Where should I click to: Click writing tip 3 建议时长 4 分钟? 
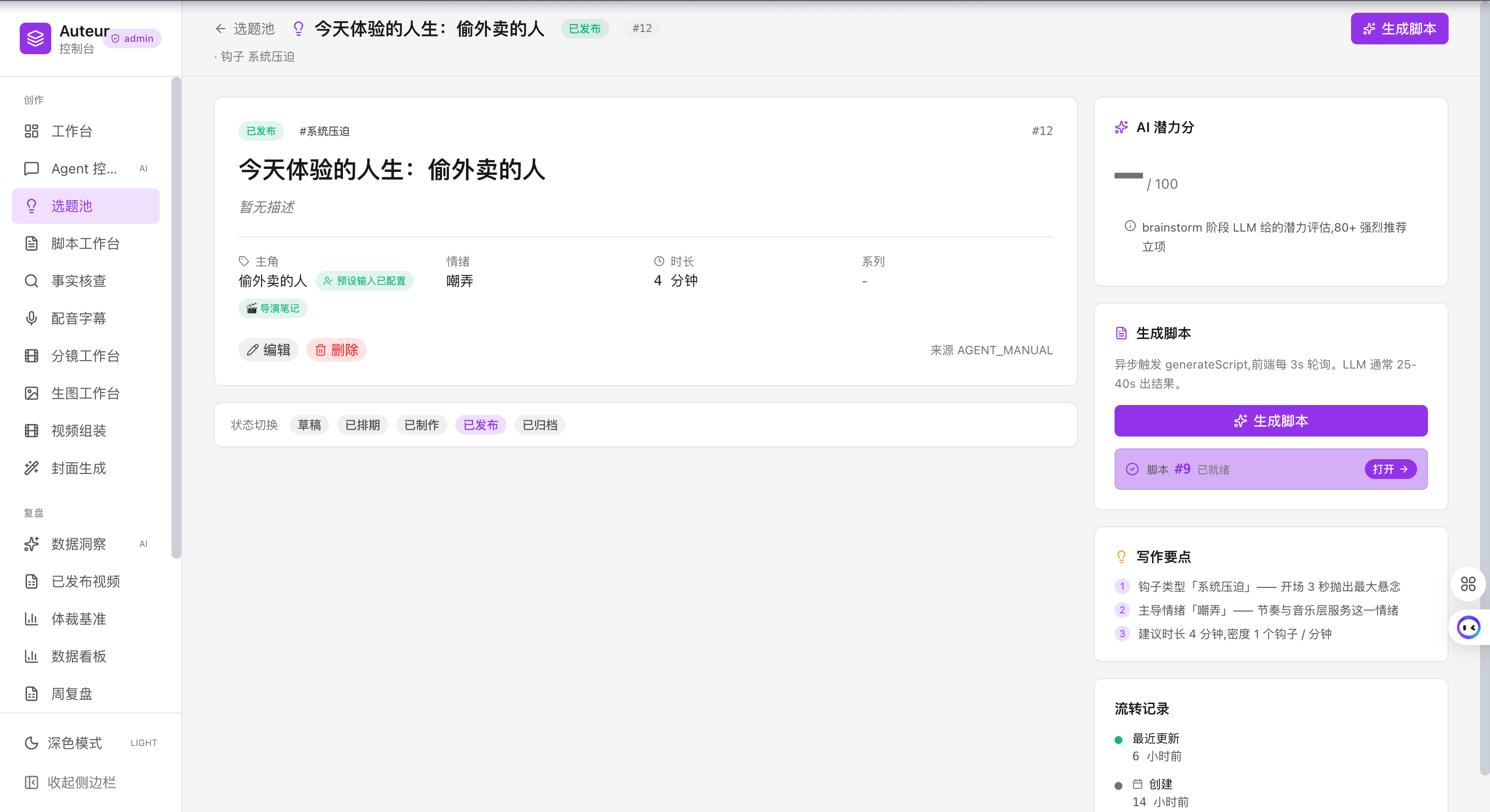click(x=1234, y=634)
